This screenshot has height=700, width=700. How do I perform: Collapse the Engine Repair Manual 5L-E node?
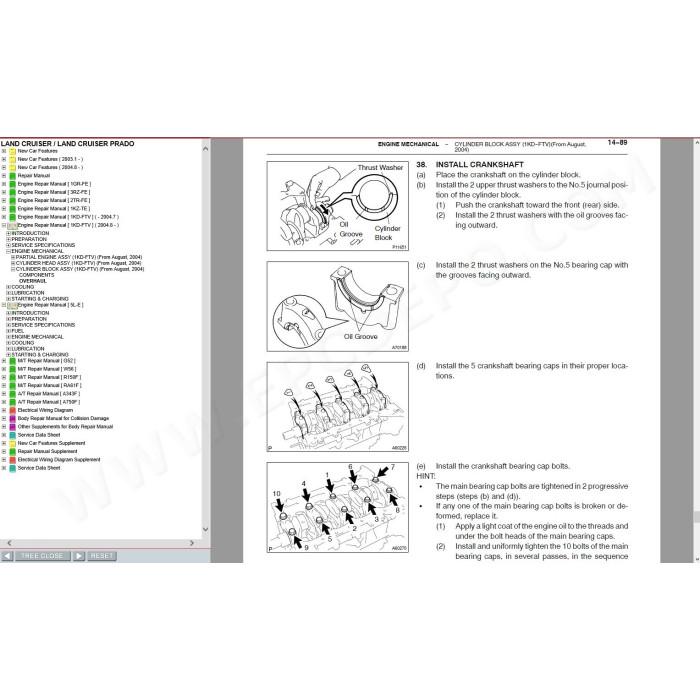pos(4,305)
